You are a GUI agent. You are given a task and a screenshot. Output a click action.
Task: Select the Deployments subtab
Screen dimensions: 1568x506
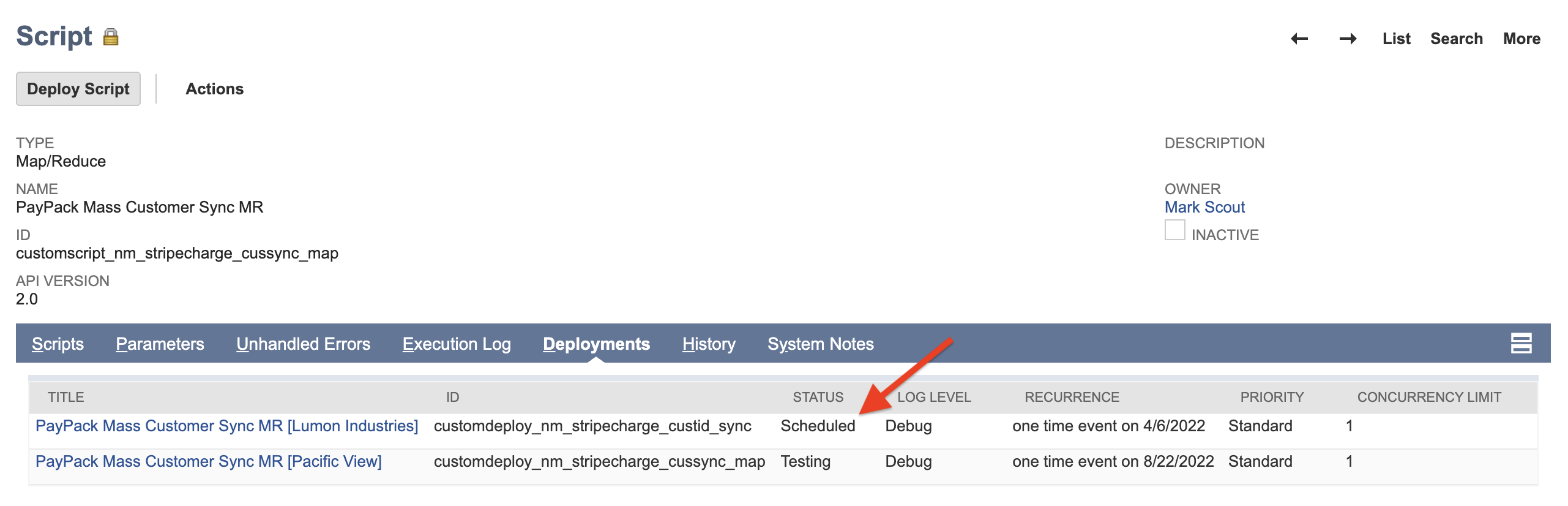point(596,344)
